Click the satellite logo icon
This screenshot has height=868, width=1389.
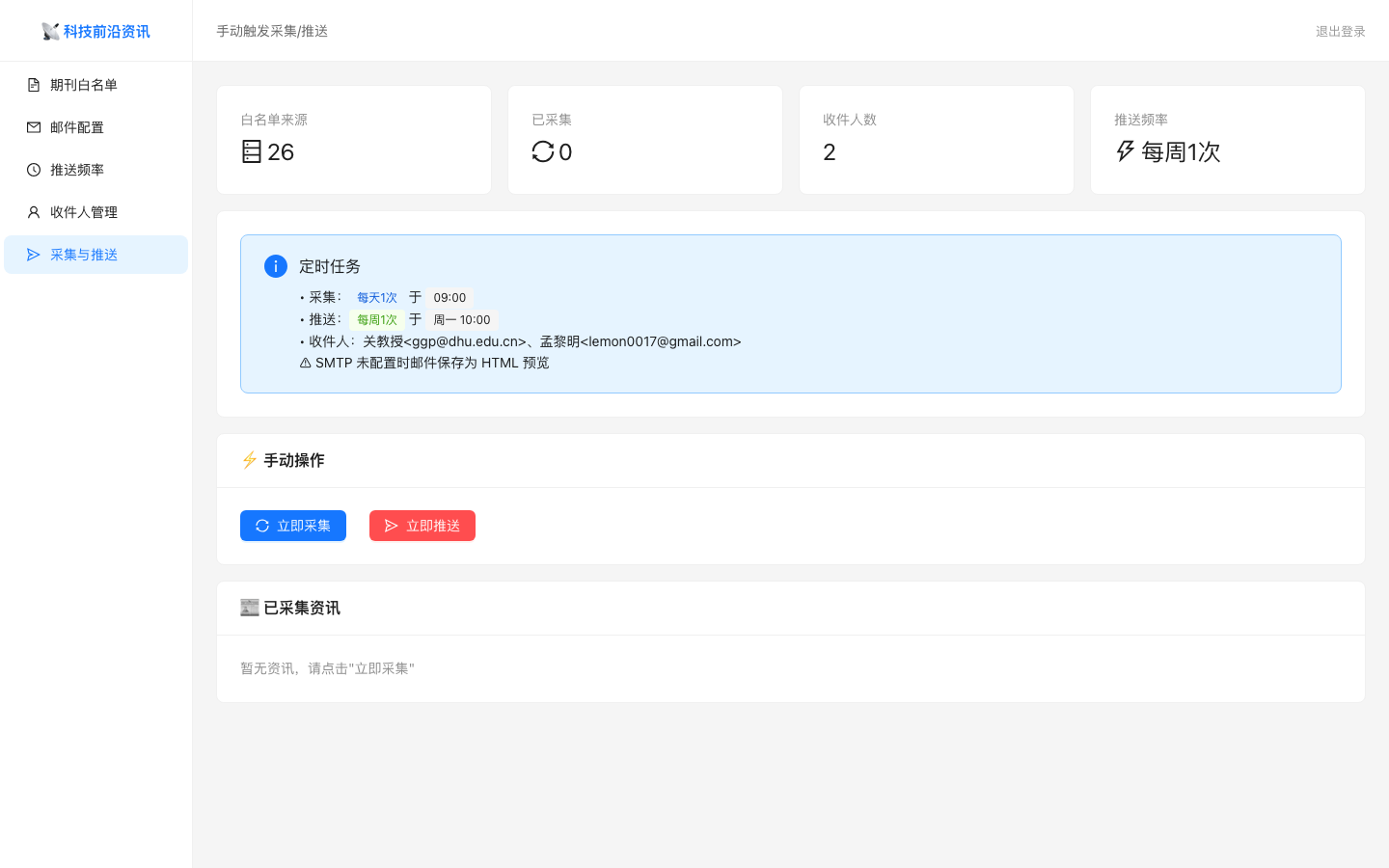tap(51, 32)
